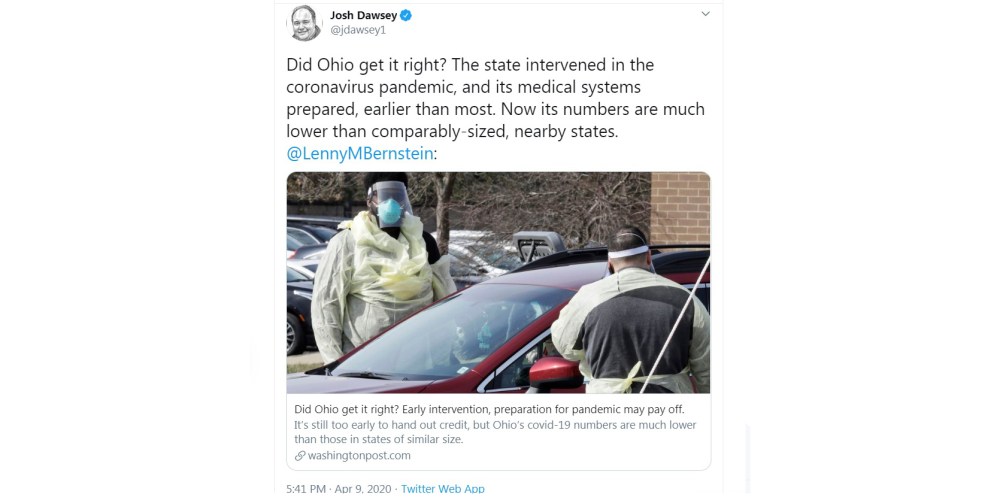Open the drive-through testing article image

tap(499, 283)
